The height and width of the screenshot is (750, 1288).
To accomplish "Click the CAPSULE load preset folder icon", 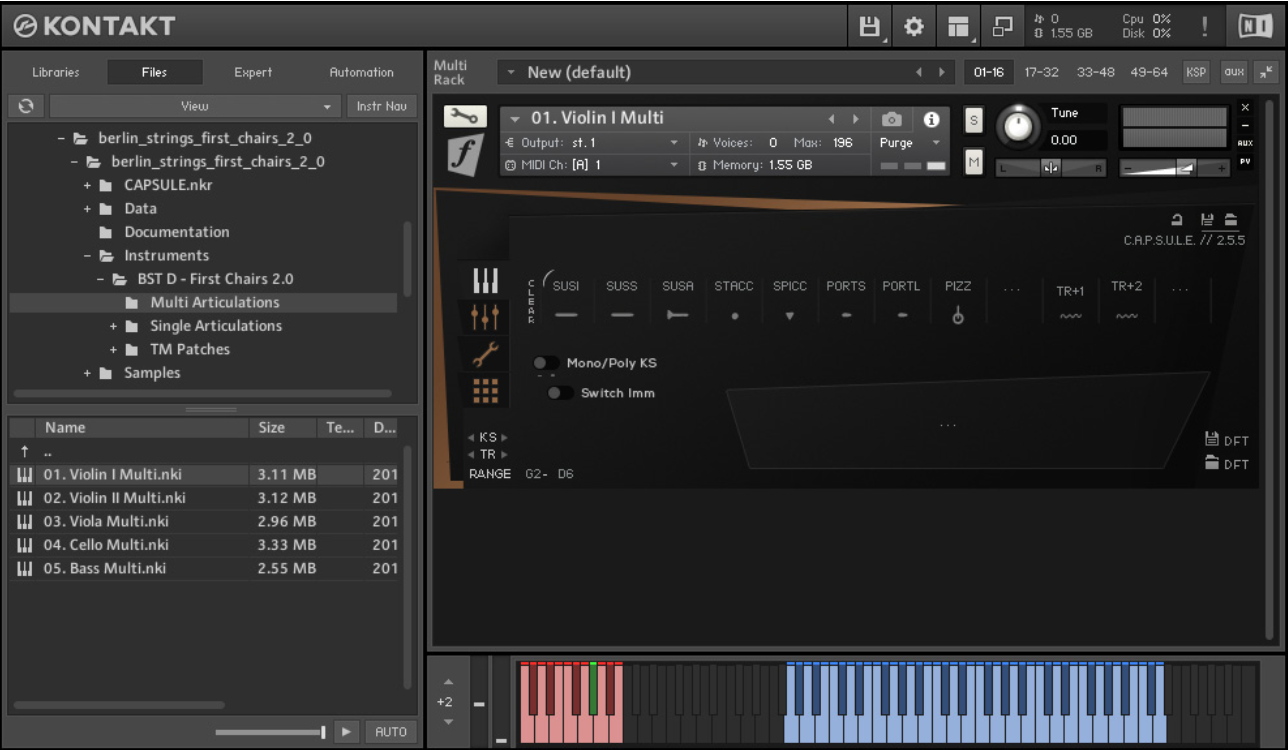I will click(x=1231, y=220).
